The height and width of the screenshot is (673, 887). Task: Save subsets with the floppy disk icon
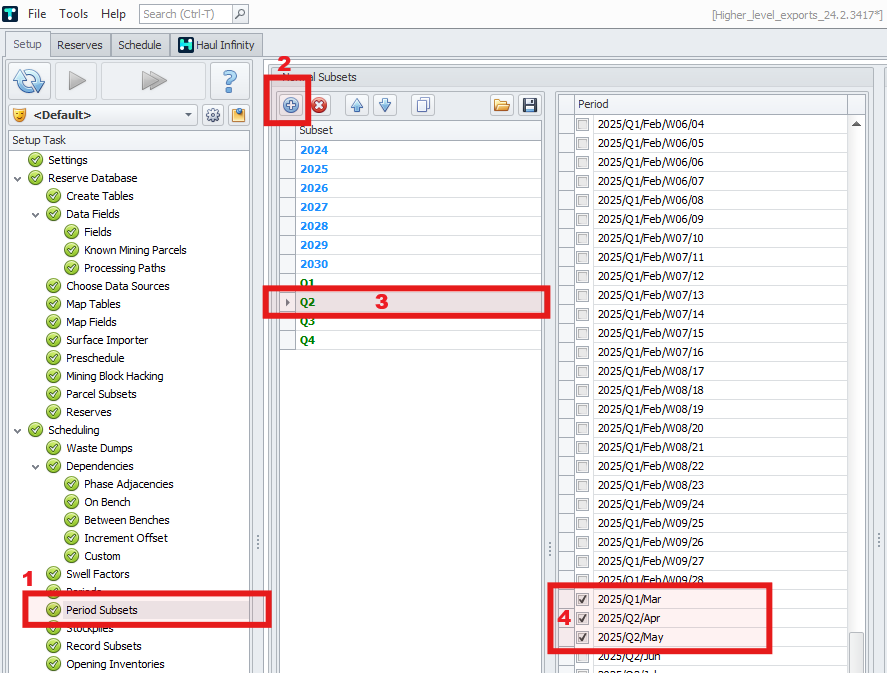[529, 105]
